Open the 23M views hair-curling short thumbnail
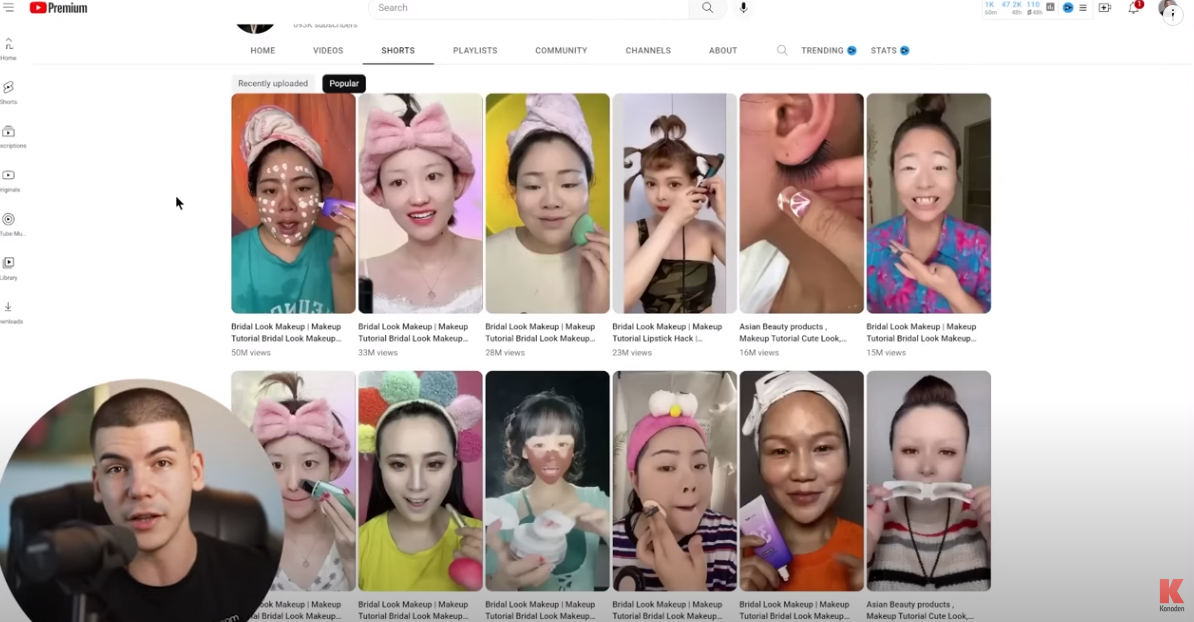Viewport: 1194px width, 622px height. pyautogui.click(x=675, y=203)
